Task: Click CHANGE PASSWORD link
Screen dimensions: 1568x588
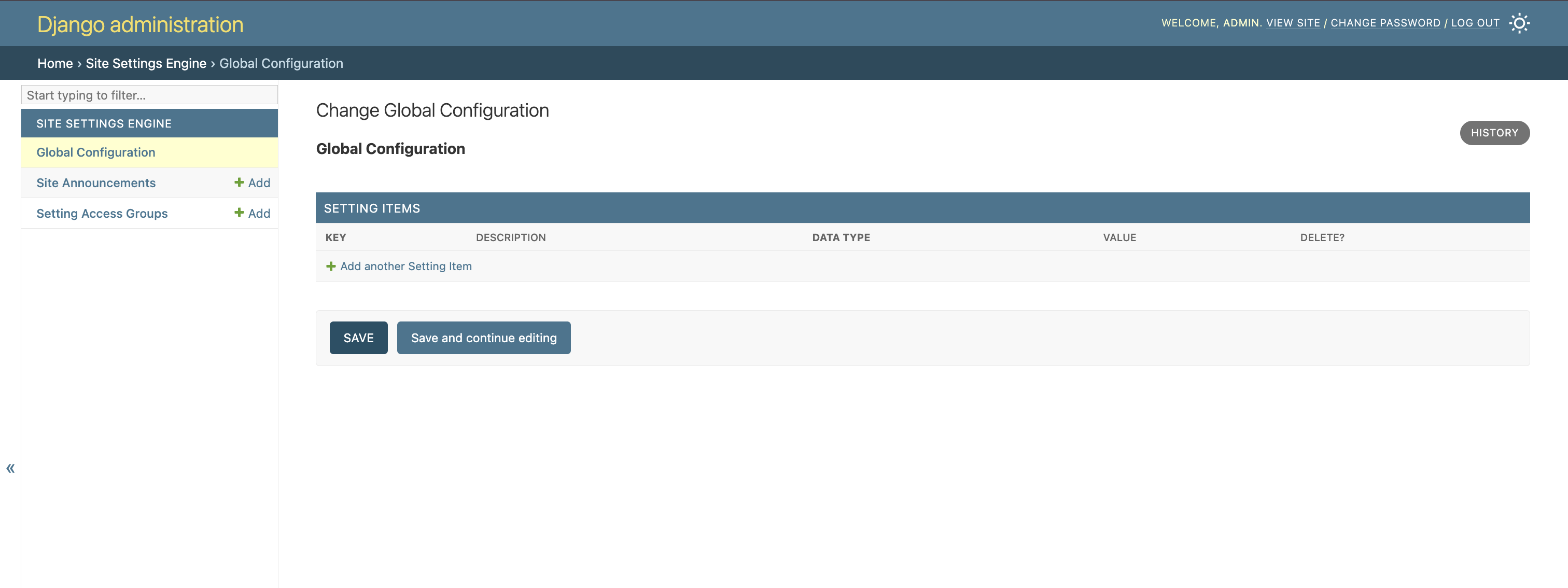Action: click(1385, 23)
